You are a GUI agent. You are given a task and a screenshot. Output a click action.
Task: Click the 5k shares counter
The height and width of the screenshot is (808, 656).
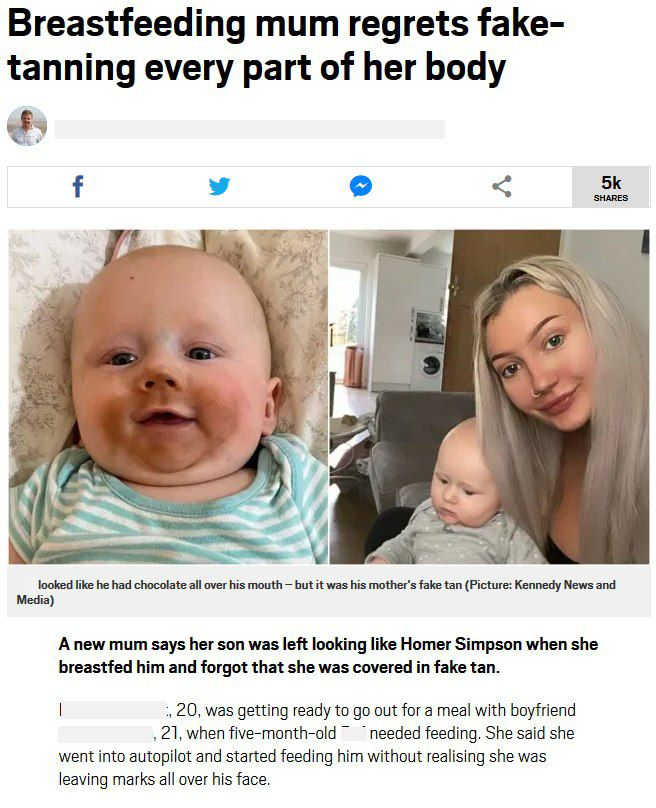pos(611,187)
